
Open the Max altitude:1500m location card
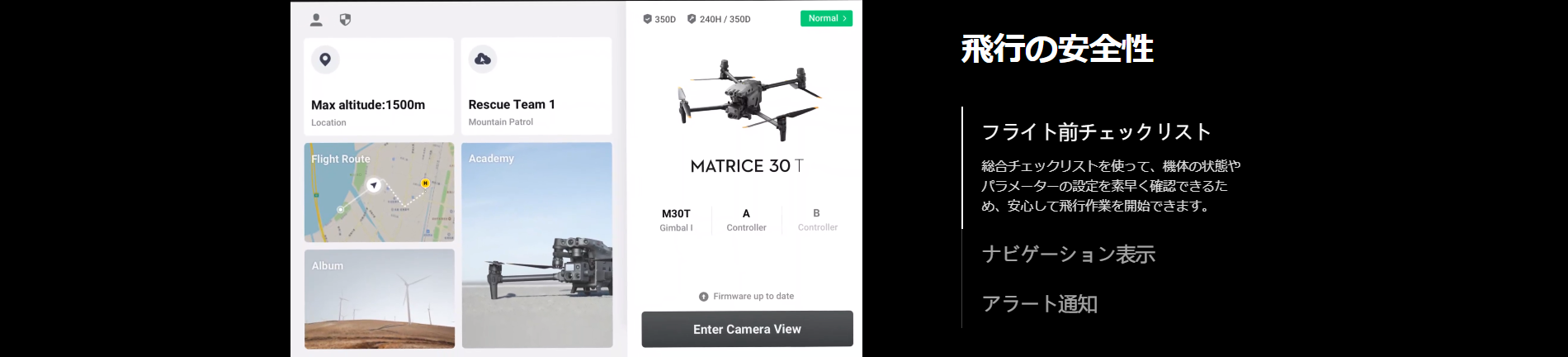(379, 86)
